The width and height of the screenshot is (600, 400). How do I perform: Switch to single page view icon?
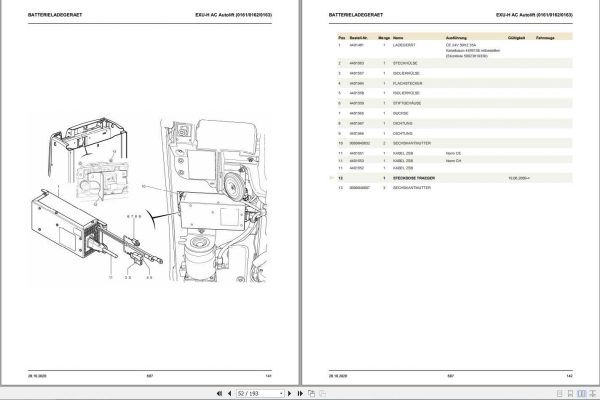point(559,393)
